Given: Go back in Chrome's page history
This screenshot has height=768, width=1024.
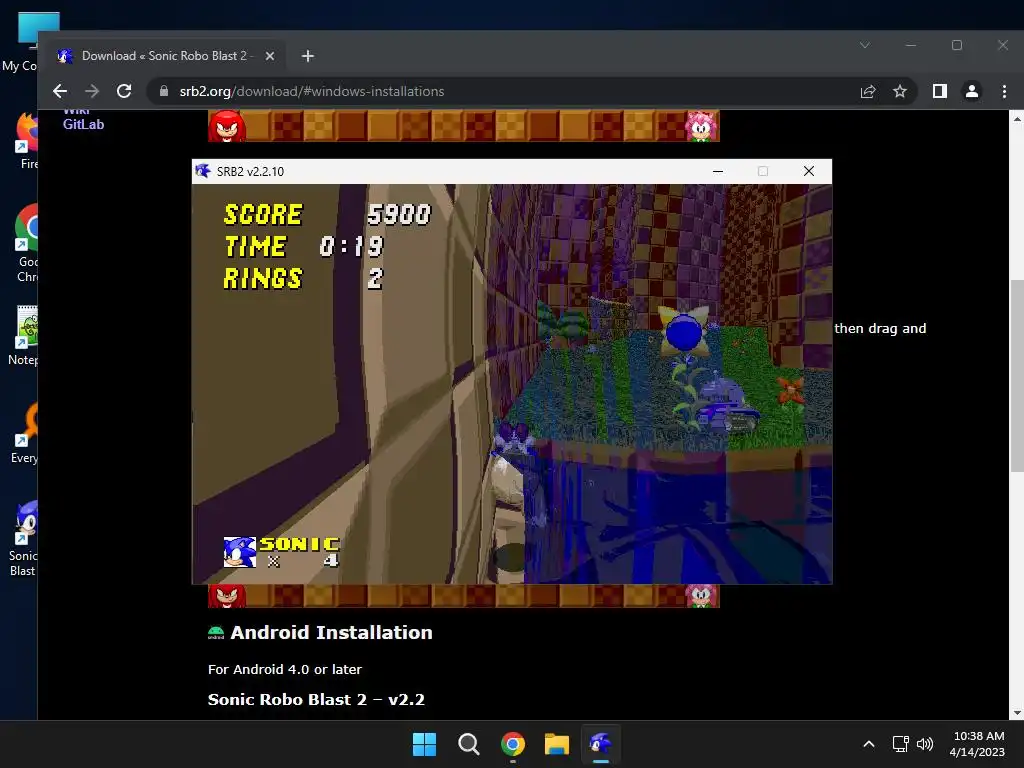Looking at the screenshot, I should click(60, 91).
